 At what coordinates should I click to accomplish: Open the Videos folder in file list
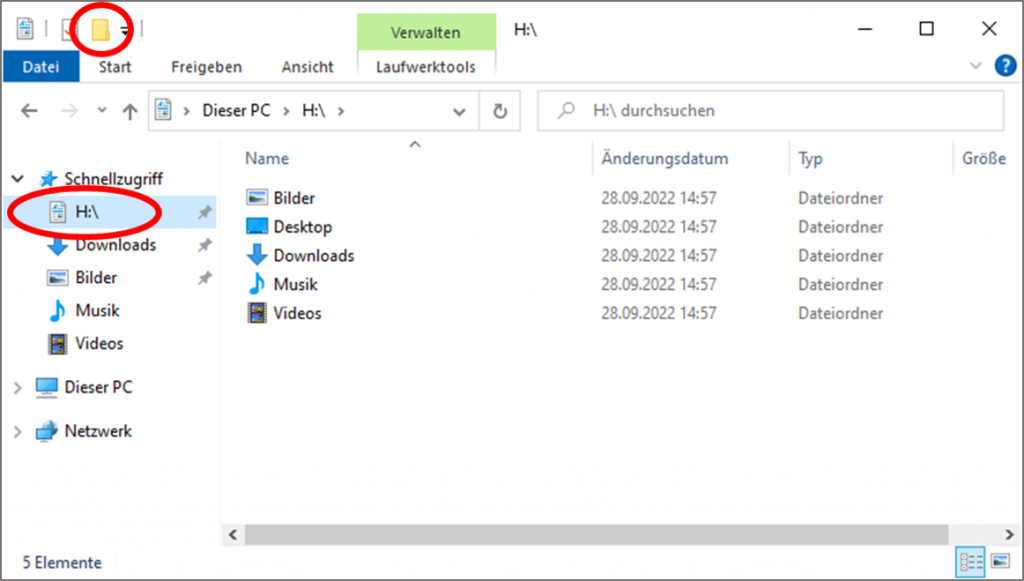point(297,314)
